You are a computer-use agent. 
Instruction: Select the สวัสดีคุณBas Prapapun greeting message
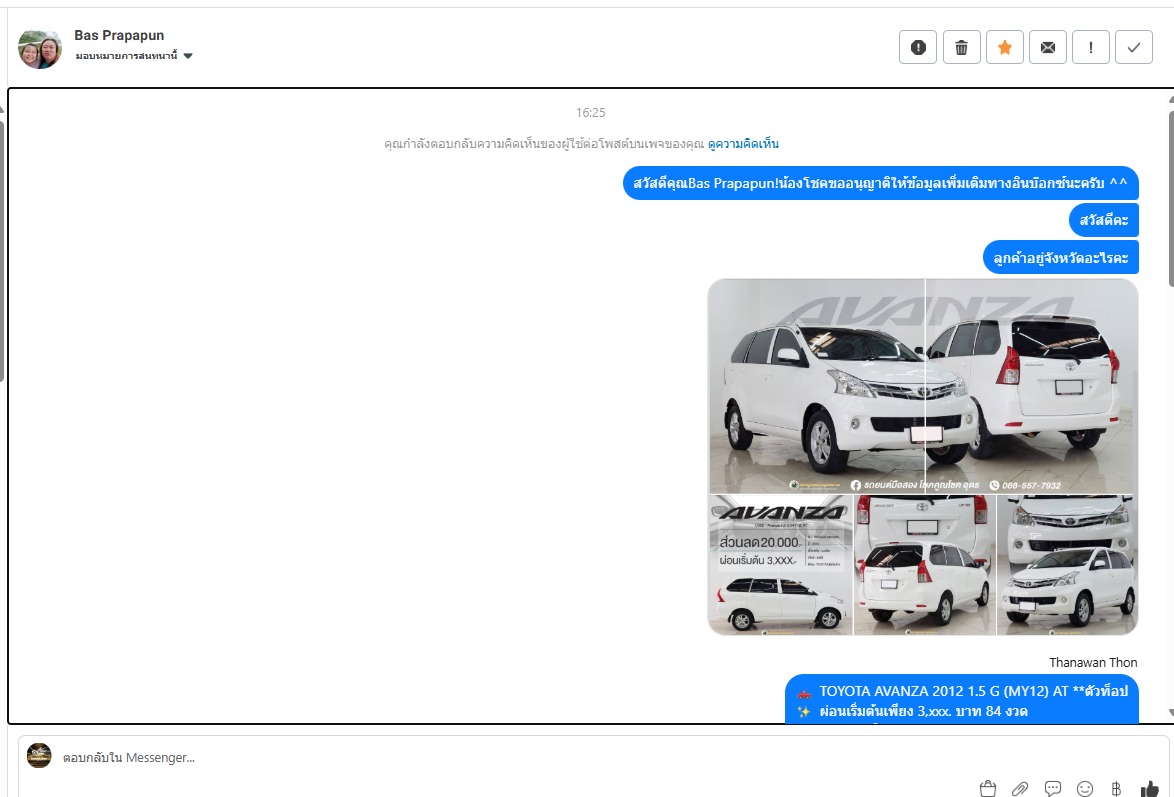coord(880,184)
